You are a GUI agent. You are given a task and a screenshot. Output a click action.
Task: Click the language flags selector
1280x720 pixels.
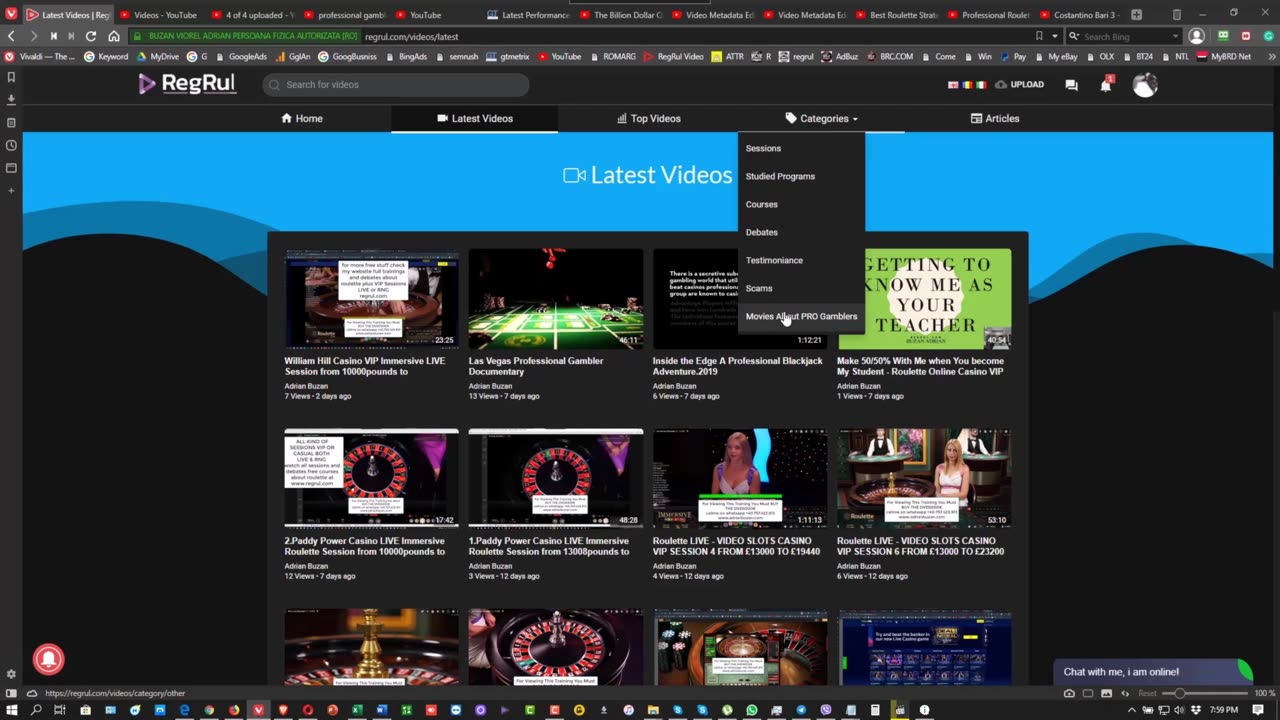tap(967, 85)
